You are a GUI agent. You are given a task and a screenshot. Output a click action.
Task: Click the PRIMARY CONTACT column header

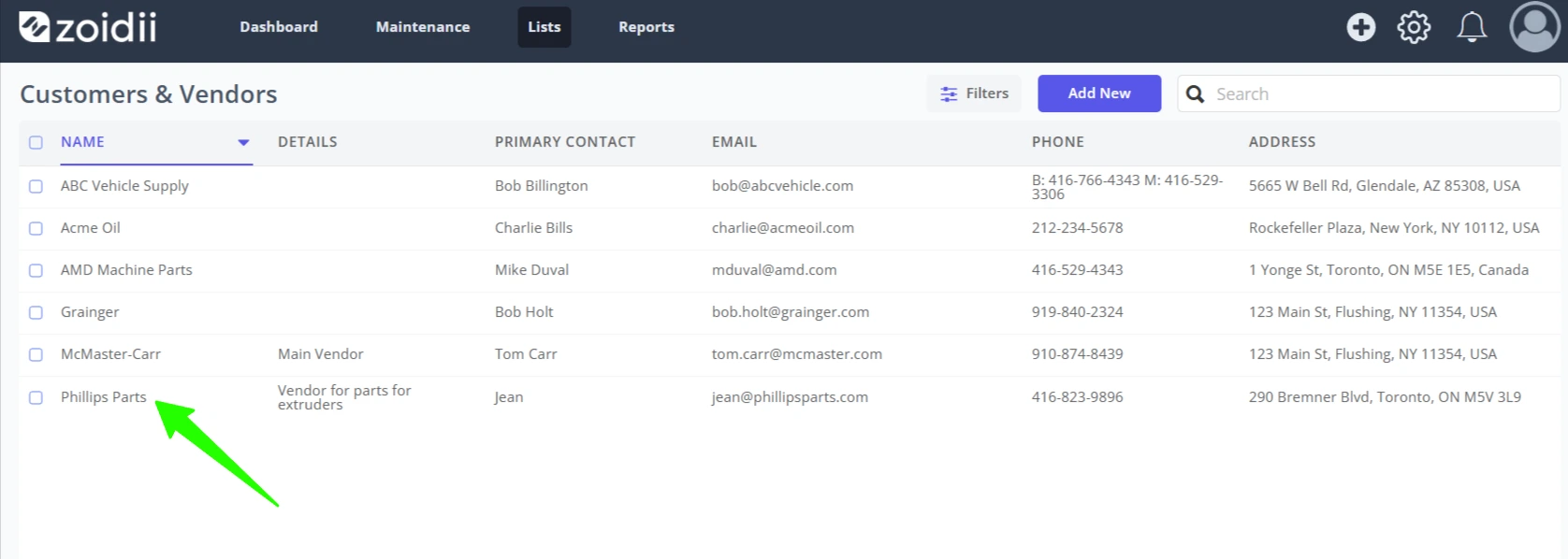pos(565,142)
